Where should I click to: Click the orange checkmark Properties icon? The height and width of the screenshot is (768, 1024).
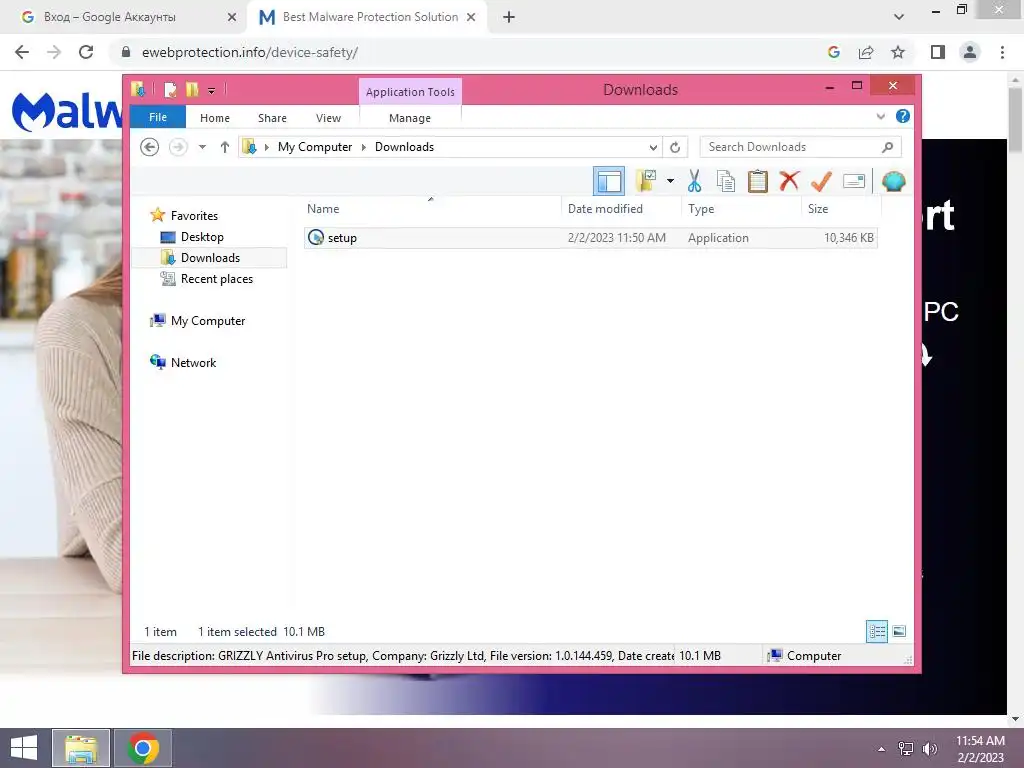[821, 181]
